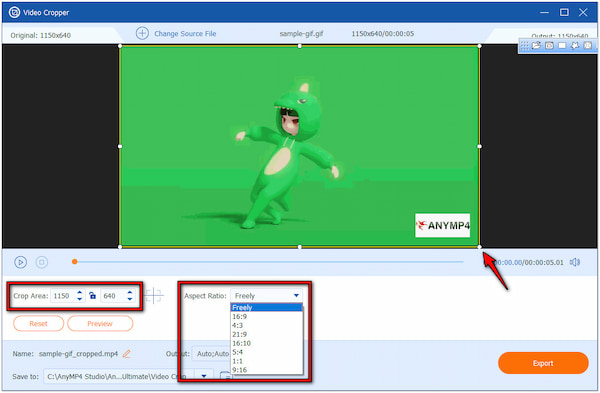Click the bottom-right crop handle
This screenshot has width=600, height=393.
pyautogui.click(x=479, y=247)
